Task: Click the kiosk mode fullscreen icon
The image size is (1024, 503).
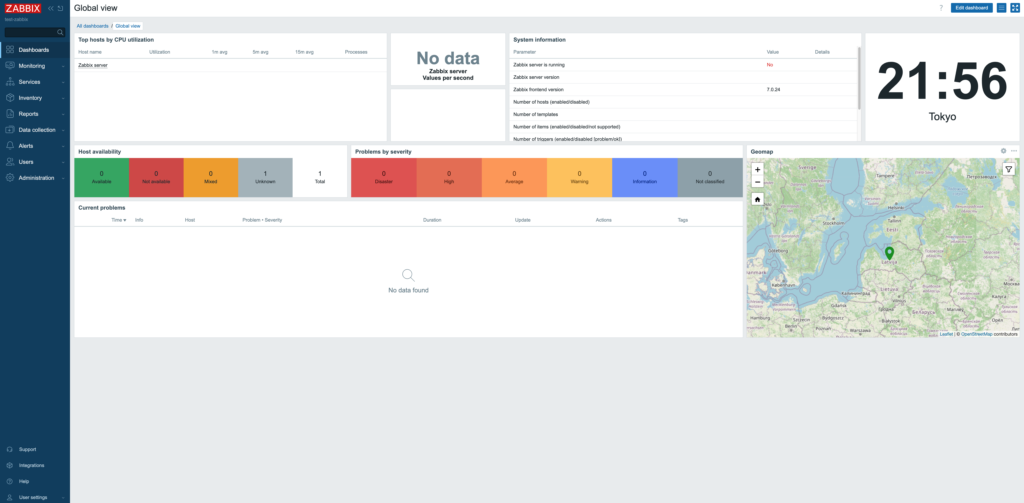Action: tap(1014, 8)
